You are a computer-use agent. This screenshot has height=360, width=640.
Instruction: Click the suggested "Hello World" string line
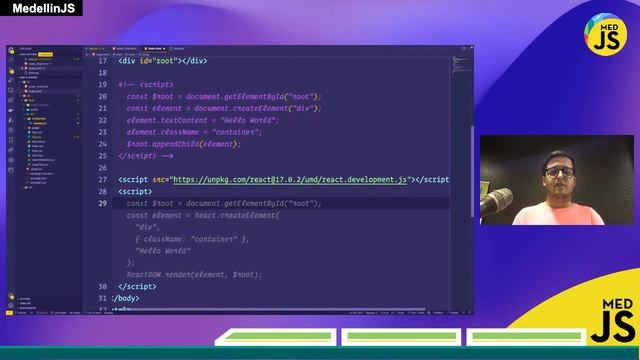coord(163,251)
